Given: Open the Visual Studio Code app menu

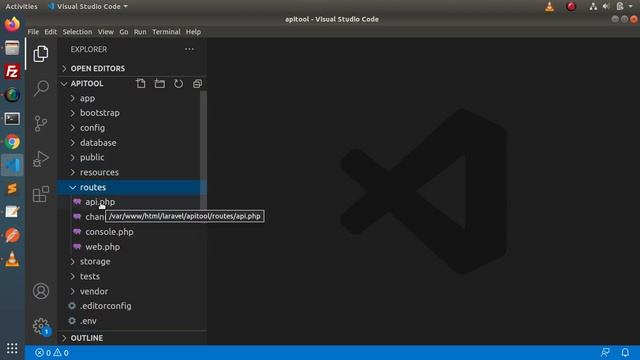Looking at the screenshot, I should click(x=87, y=7).
